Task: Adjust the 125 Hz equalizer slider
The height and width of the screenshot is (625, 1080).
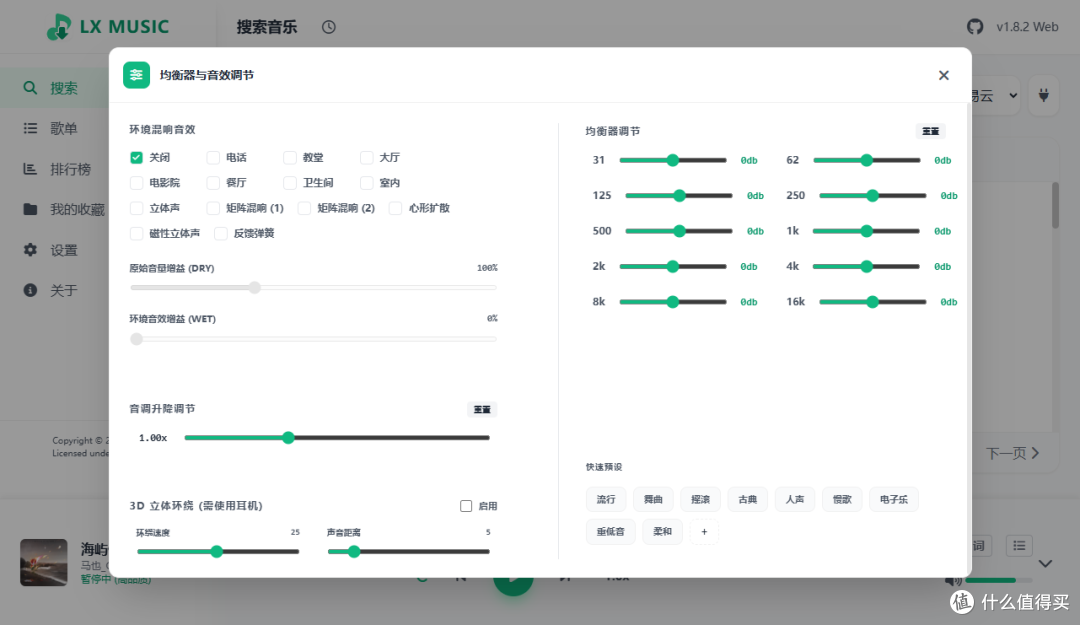Action: click(x=678, y=196)
